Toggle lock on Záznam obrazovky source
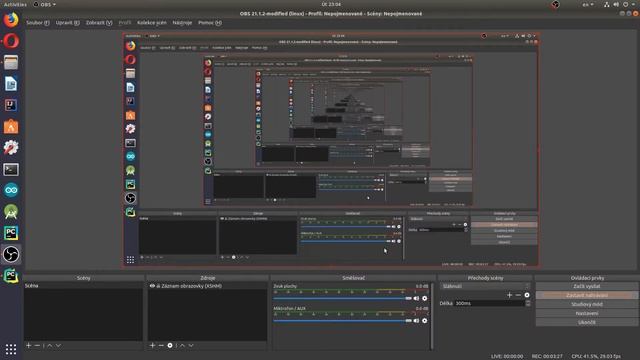Image resolution: width=640 pixels, height=360 pixels. tap(158, 286)
